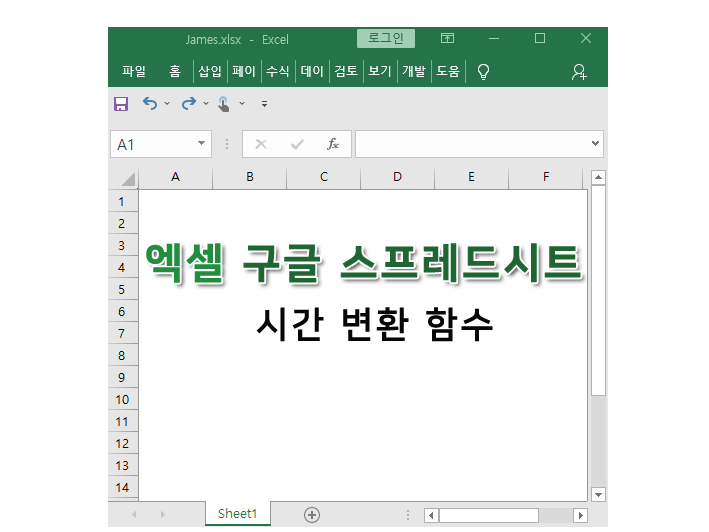Click the Share person icon

579,72
